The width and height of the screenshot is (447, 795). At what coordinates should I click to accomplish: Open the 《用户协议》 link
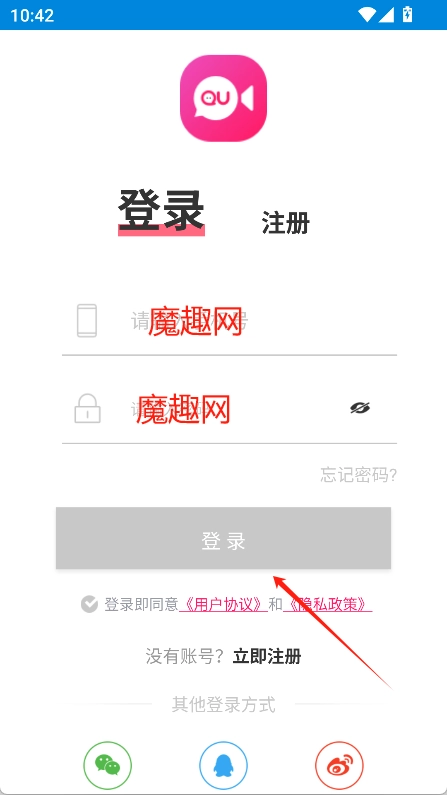coord(224,604)
